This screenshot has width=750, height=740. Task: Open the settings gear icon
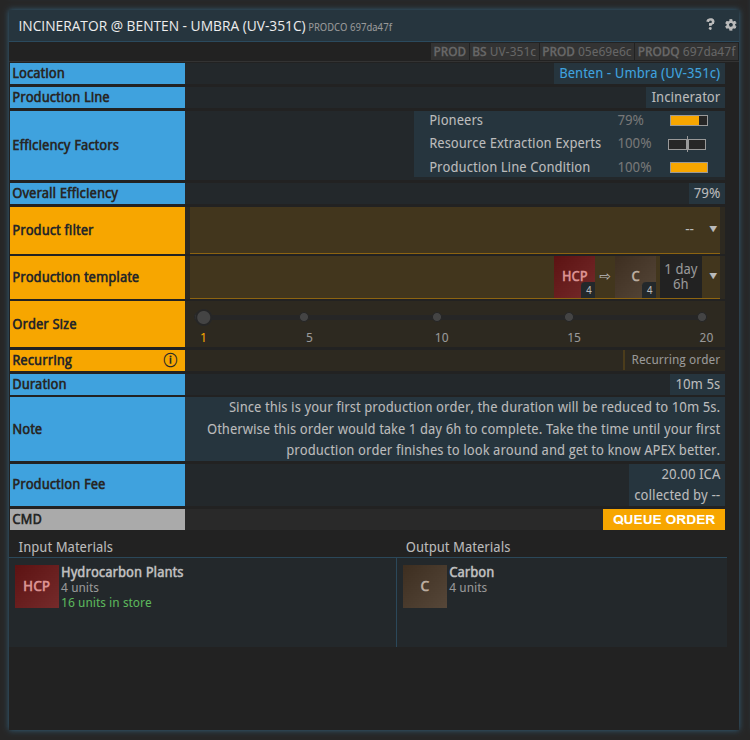730,25
